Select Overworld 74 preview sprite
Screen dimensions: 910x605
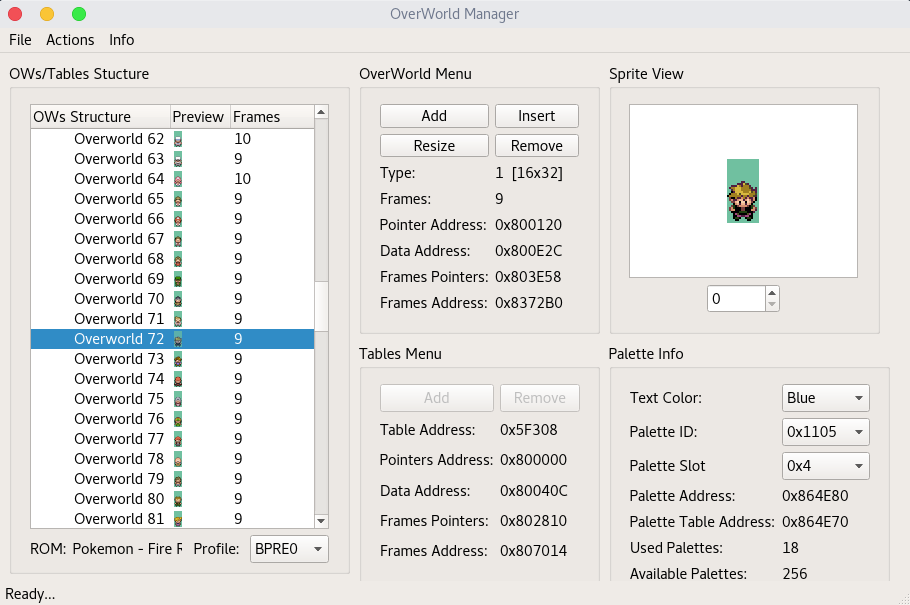point(178,379)
